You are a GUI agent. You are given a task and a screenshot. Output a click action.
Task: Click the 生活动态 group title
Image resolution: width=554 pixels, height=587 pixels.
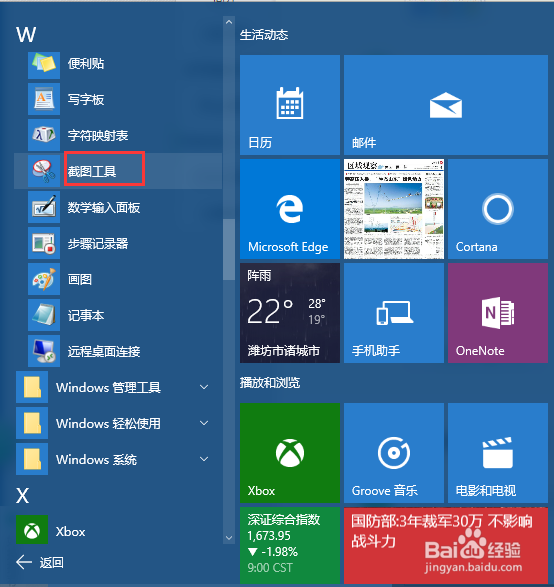click(x=264, y=35)
